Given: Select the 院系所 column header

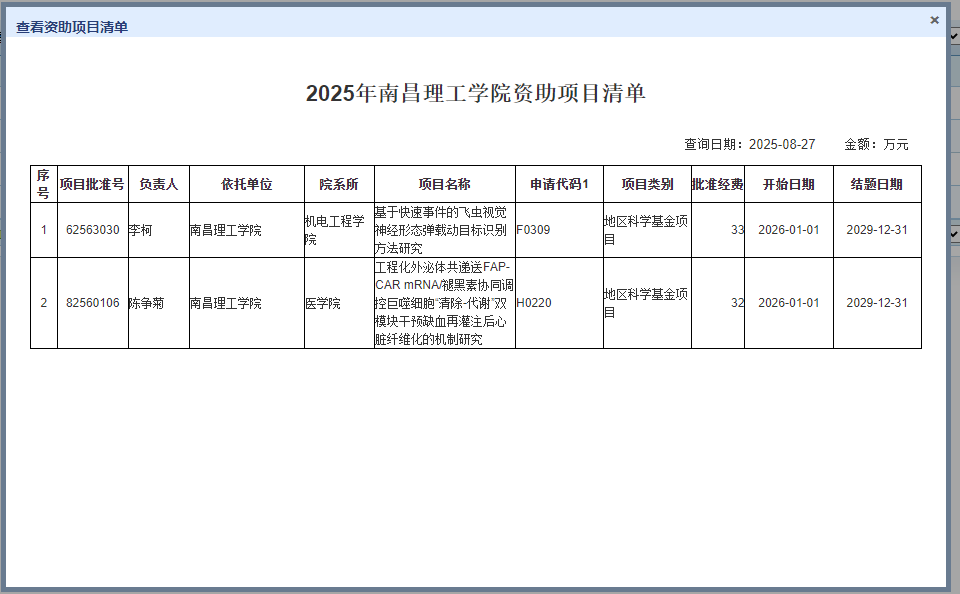Looking at the screenshot, I should point(338,184).
